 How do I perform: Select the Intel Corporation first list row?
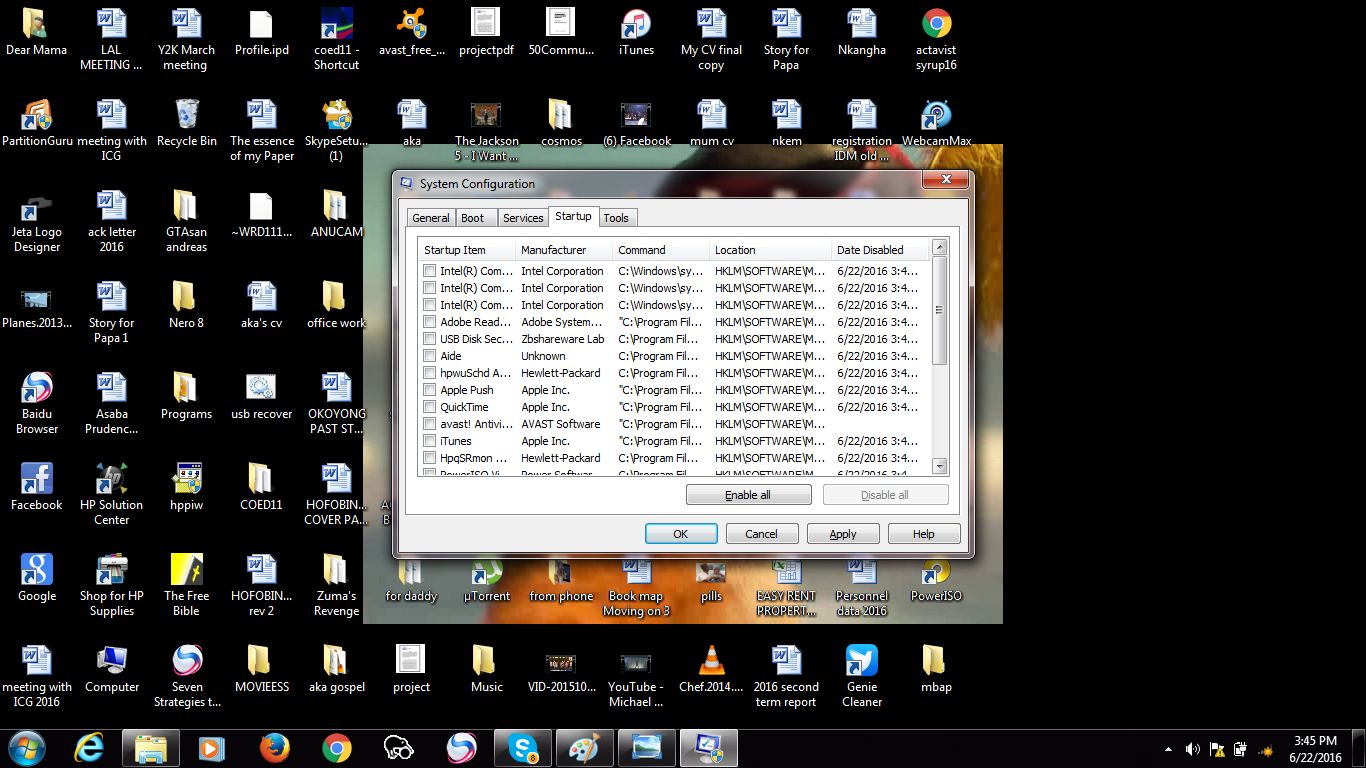(x=675, y=271)
